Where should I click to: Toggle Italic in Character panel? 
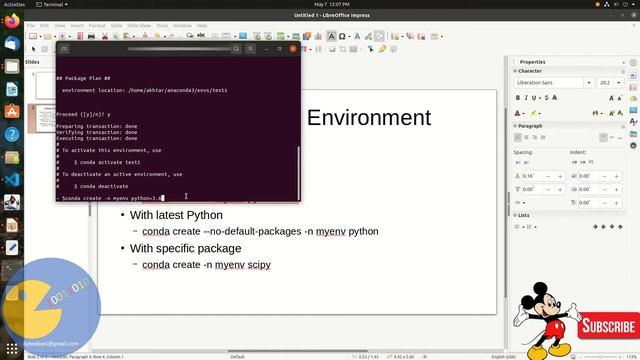(x=526, y=98)
